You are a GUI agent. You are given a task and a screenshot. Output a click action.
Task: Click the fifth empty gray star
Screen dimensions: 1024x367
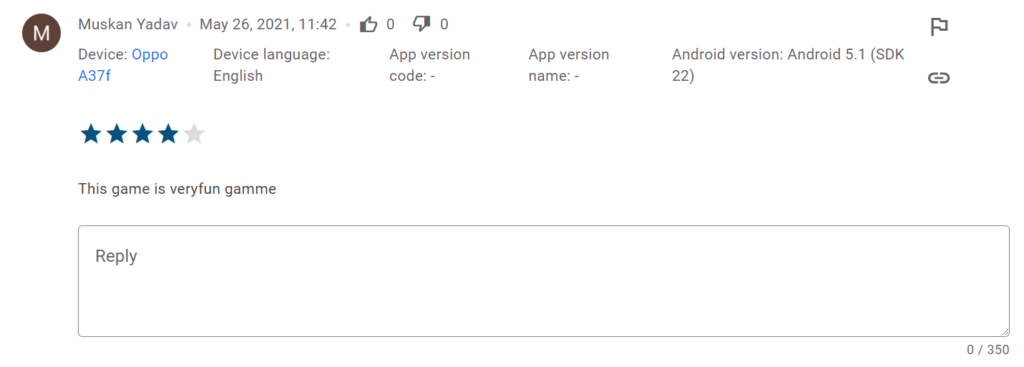point(194,135)
